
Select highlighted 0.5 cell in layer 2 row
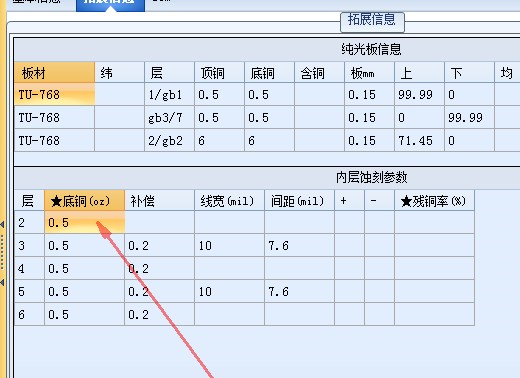[84, 222]
